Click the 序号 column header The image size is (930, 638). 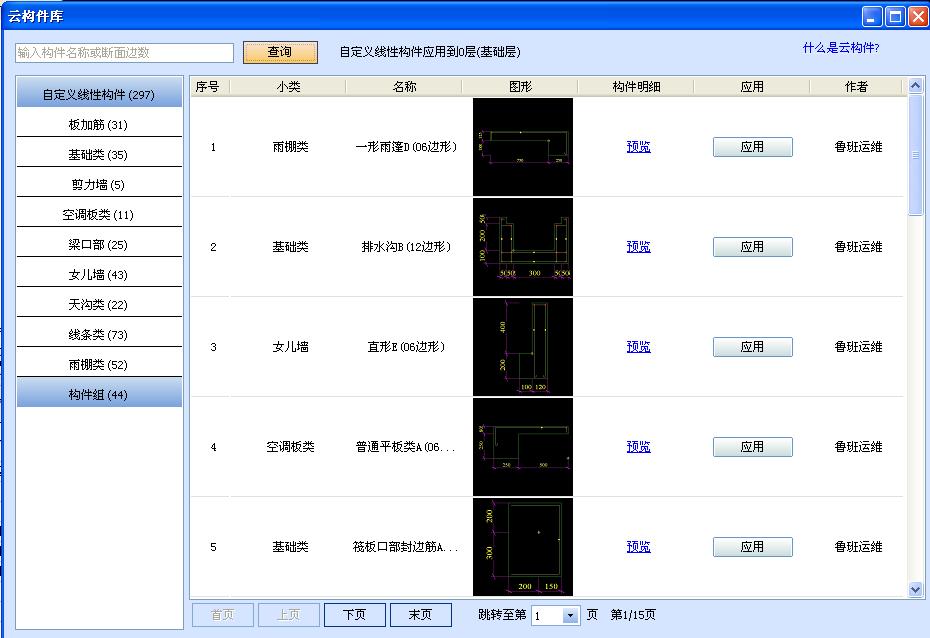[x=208, y=87]
